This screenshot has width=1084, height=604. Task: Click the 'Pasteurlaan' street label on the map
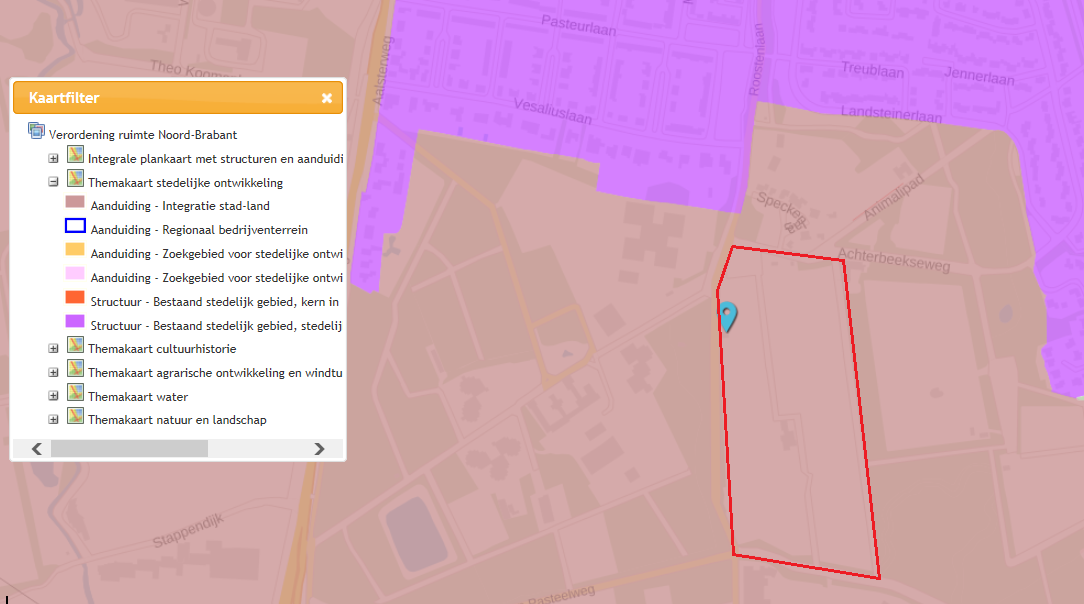(579, 26)
